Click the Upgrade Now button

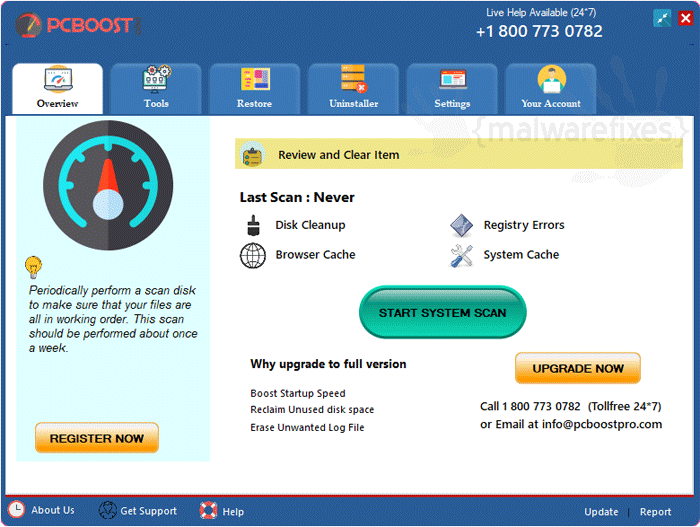click(x=578, y=368)
